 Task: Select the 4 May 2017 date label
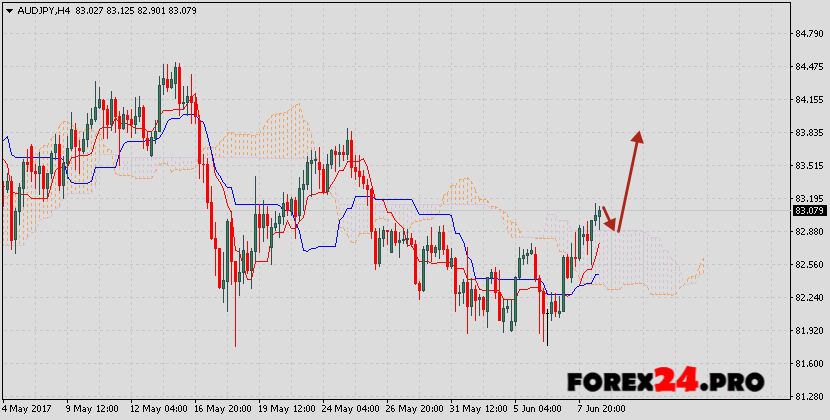28,409
